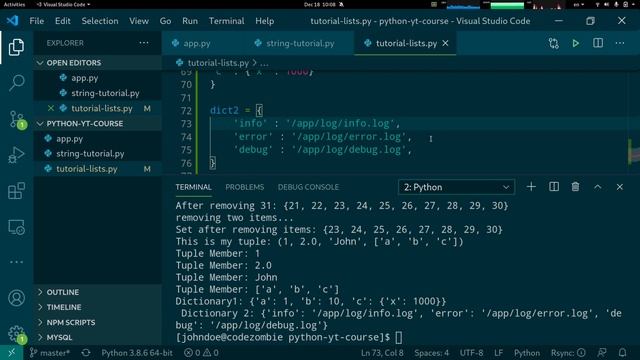Select the Terminal panel tab
This screenshot has width=640, height=360.
(193, 187)
